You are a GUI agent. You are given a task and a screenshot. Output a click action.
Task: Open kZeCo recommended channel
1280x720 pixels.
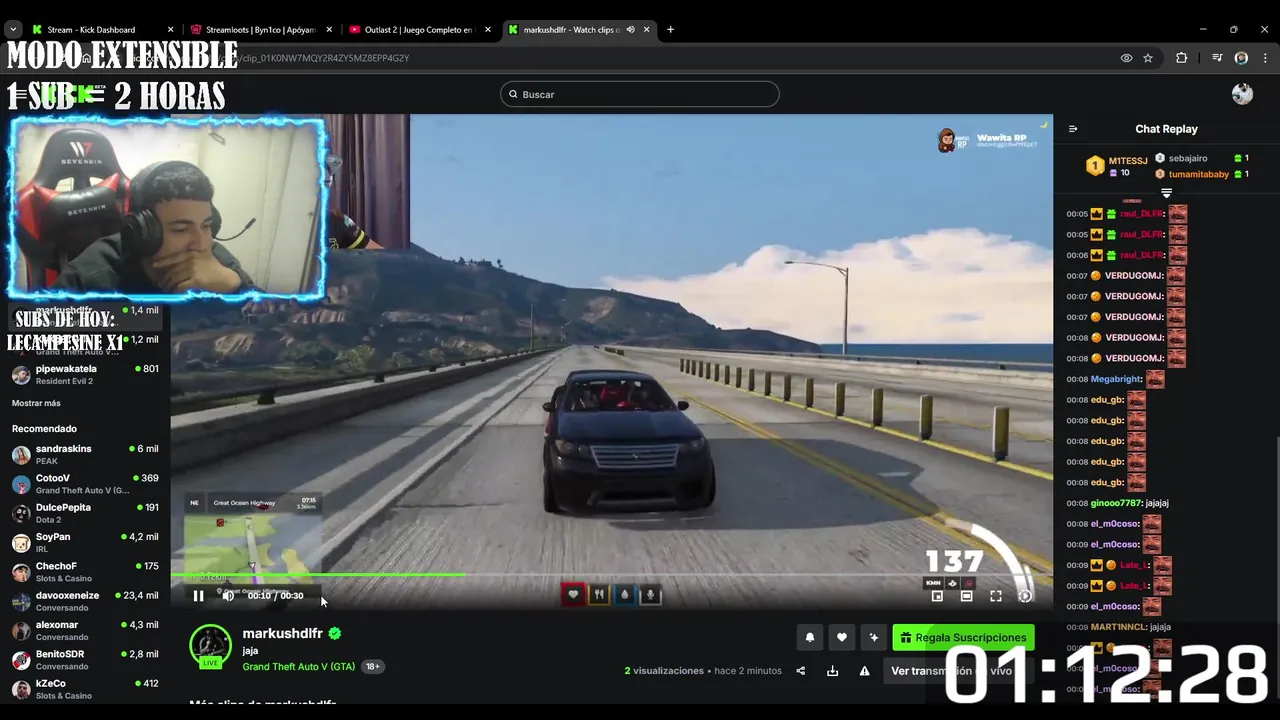click(85, 689)
